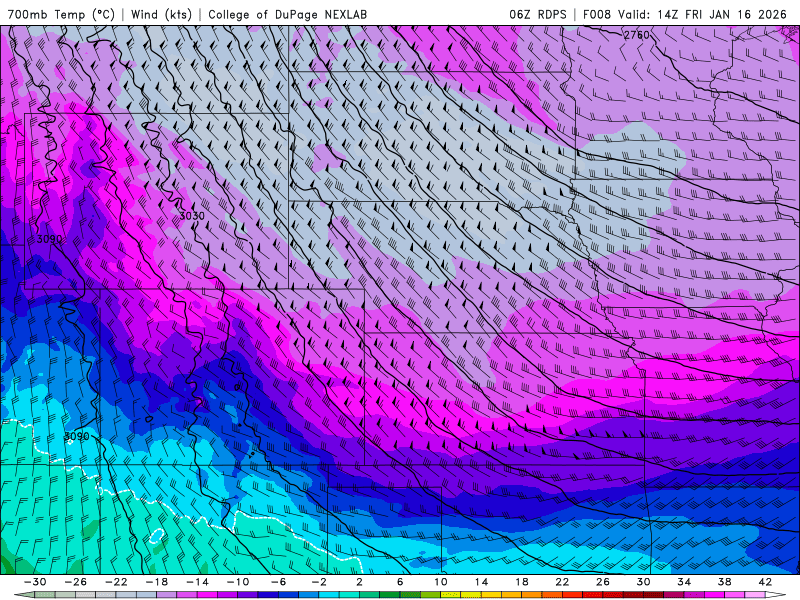This screenshot has width=800, height=600.
Task: Select the positive 26 legend value
Action: (603, 582)
